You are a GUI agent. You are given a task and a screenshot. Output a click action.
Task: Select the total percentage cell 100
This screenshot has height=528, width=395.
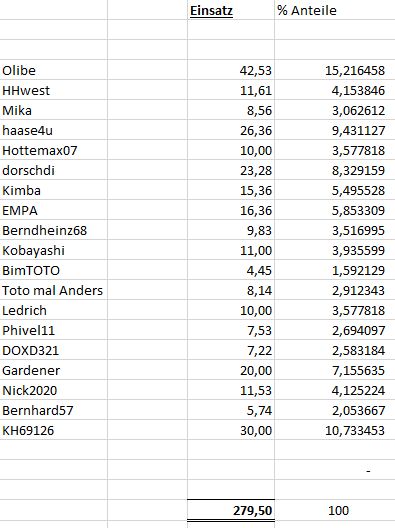click(x=335, y=510)
